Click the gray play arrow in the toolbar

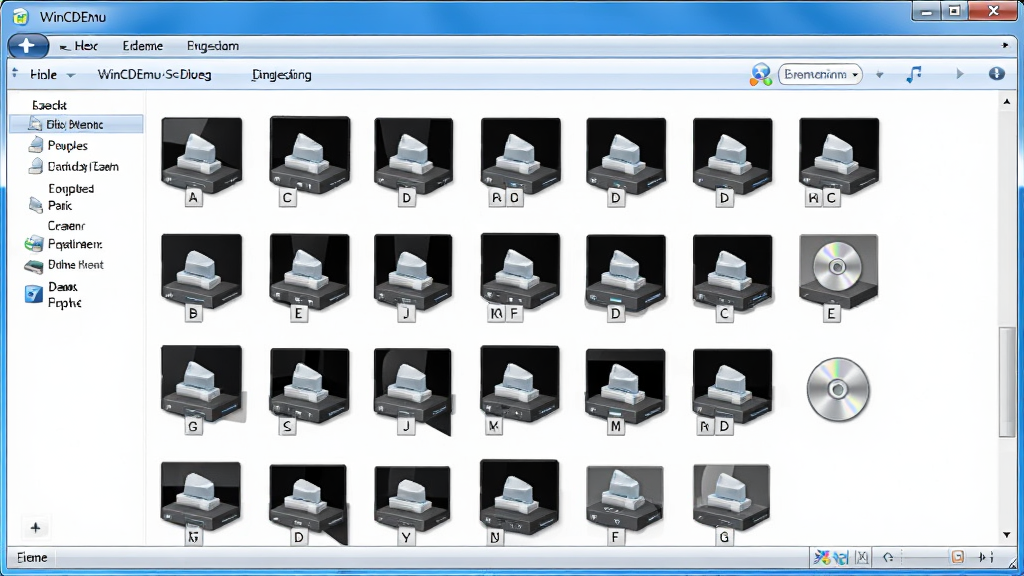click(959, 74)
